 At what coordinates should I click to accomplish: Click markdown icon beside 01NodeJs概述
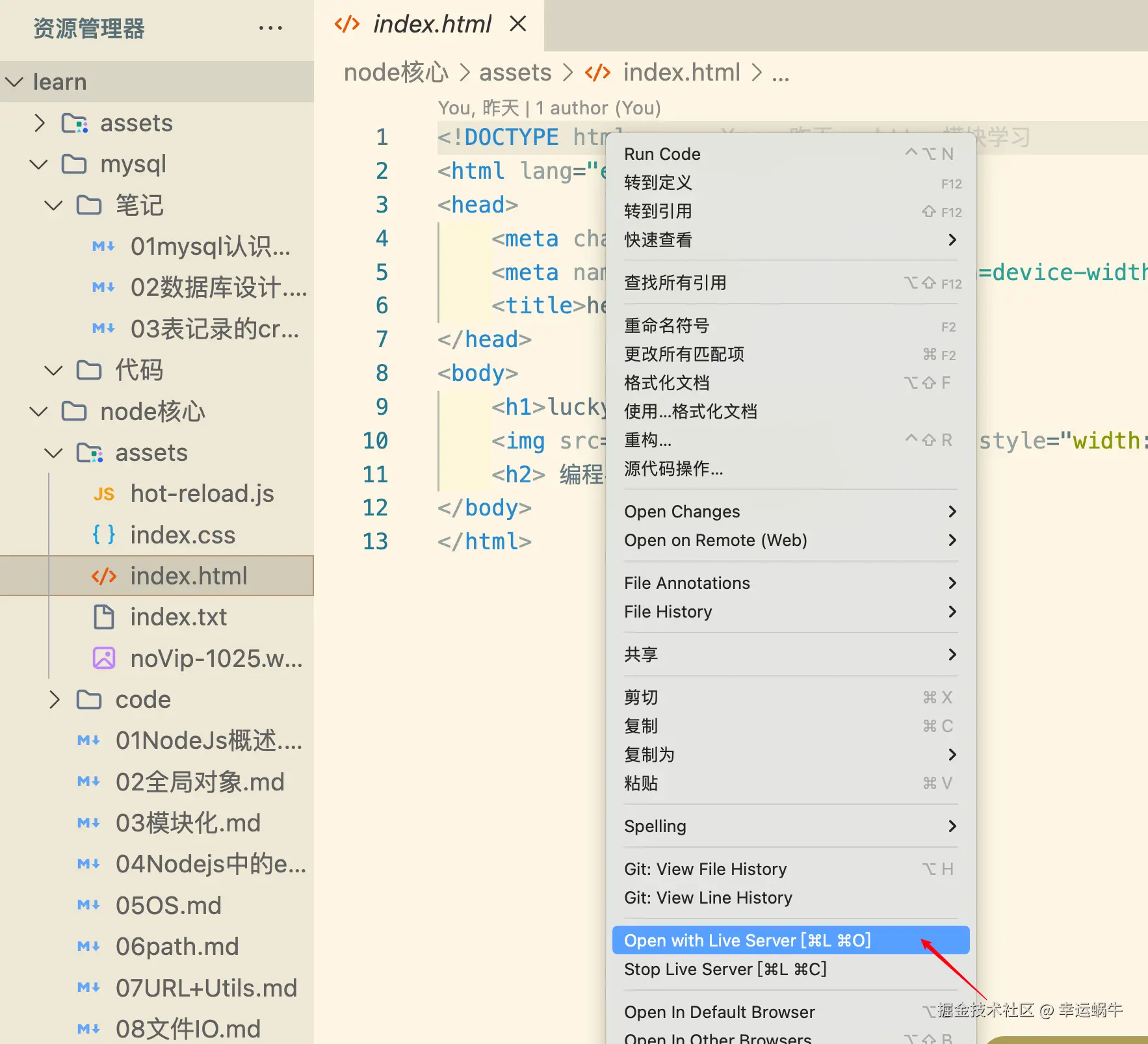coord(89,740)
